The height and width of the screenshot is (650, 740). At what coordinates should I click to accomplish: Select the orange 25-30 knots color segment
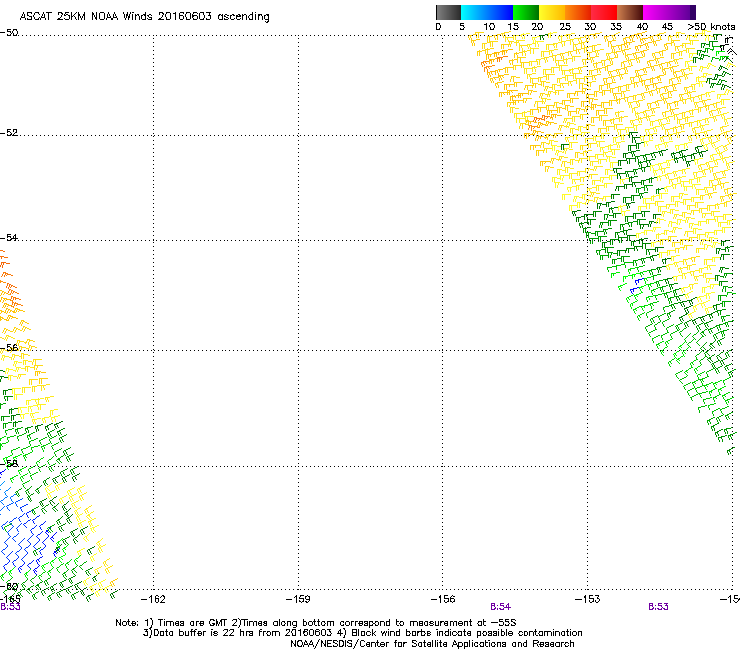578,12
